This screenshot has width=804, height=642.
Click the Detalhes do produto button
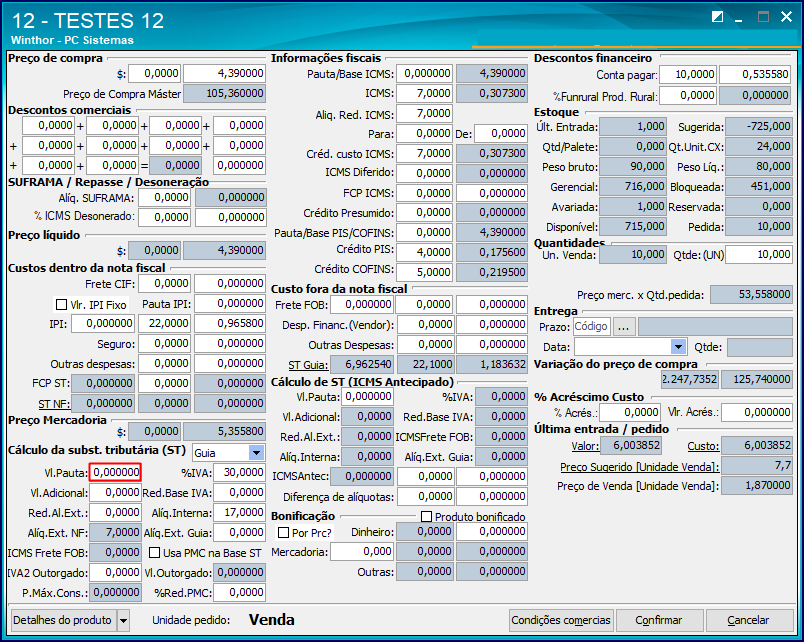click(62, 620)
